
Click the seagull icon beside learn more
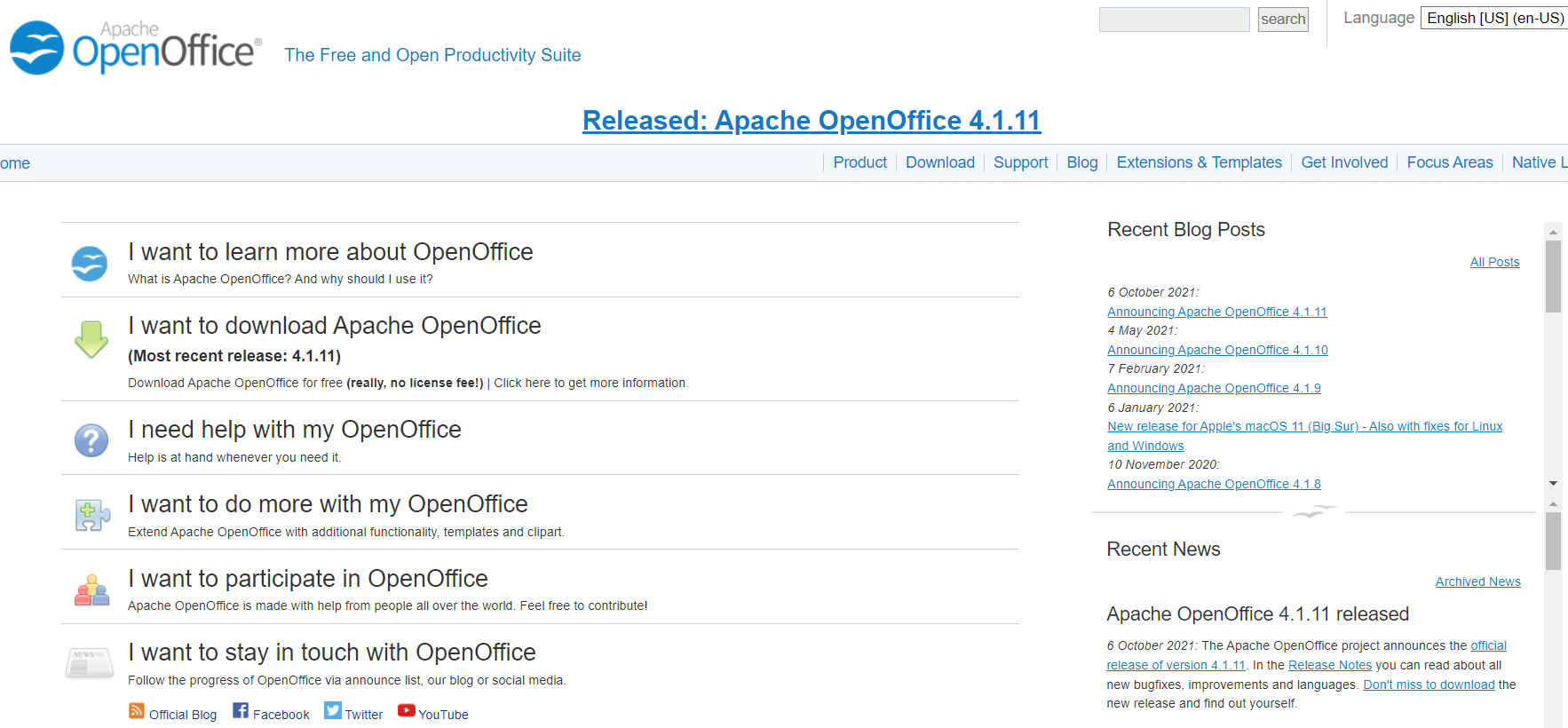click(x=90, y=264)
